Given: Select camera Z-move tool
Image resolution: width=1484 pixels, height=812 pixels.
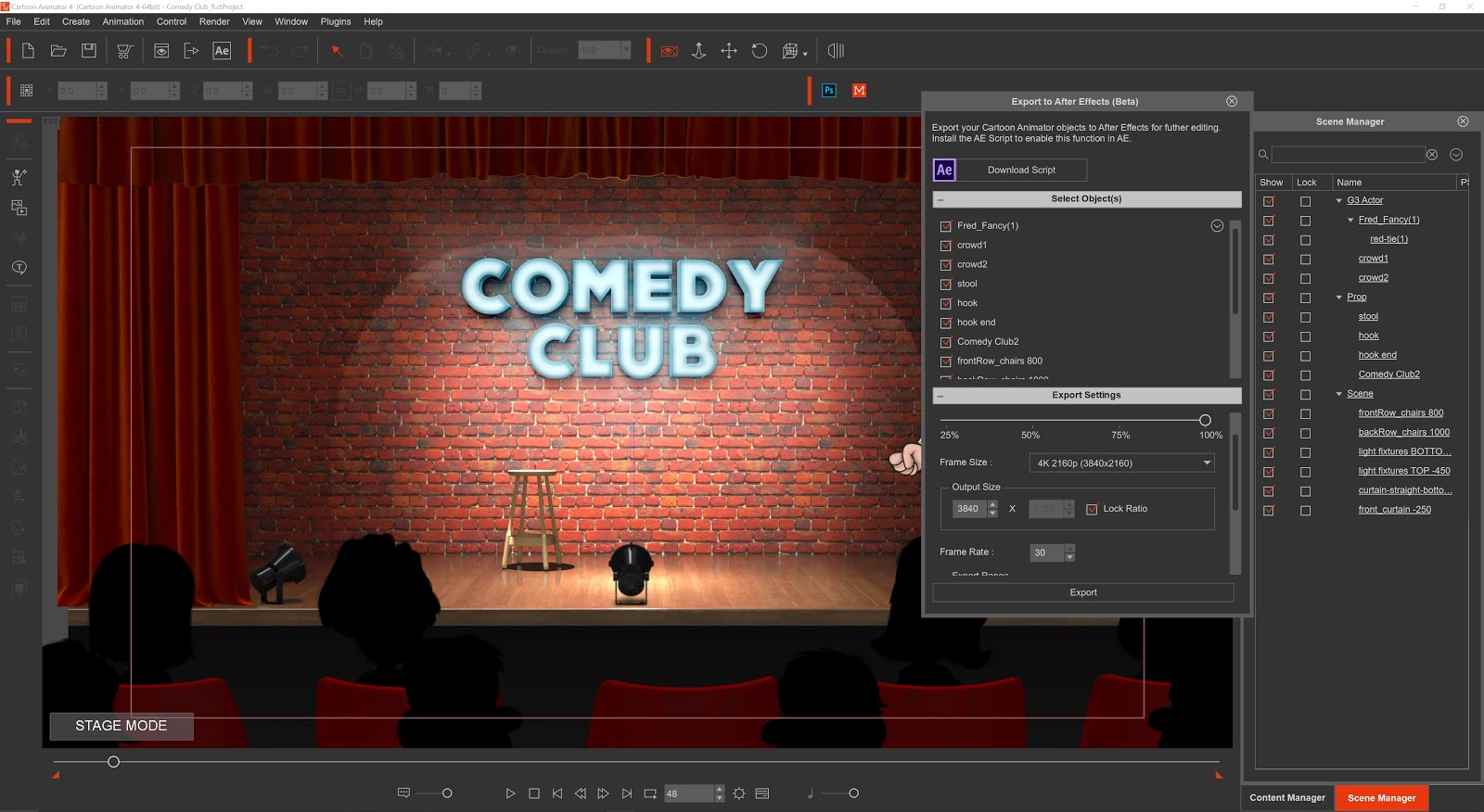Looking at the screenshot, I should pyautogui.click(x=698, y=51).
